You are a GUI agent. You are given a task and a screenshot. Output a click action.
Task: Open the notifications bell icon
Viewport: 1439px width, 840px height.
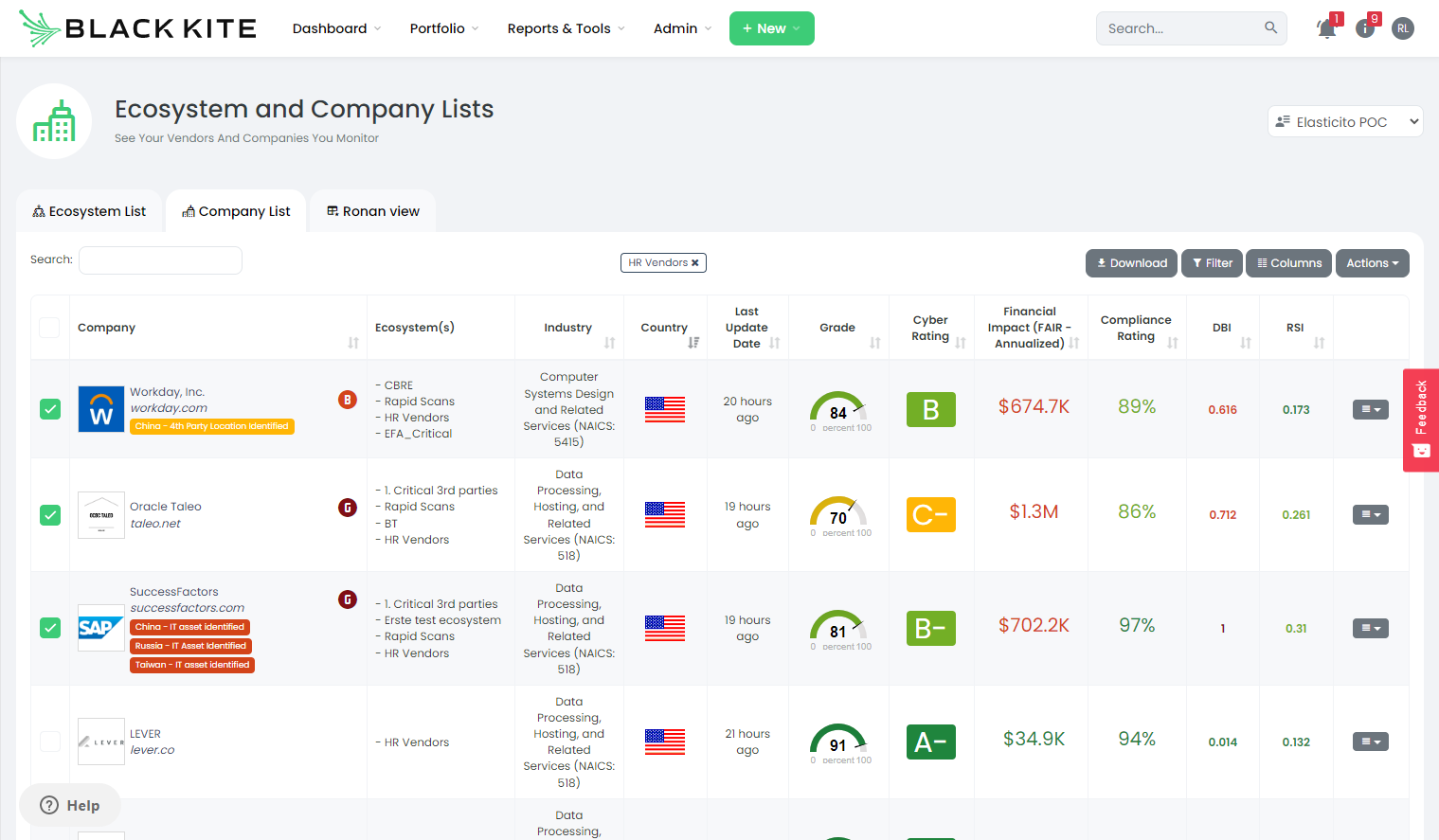pos(1327,28)
